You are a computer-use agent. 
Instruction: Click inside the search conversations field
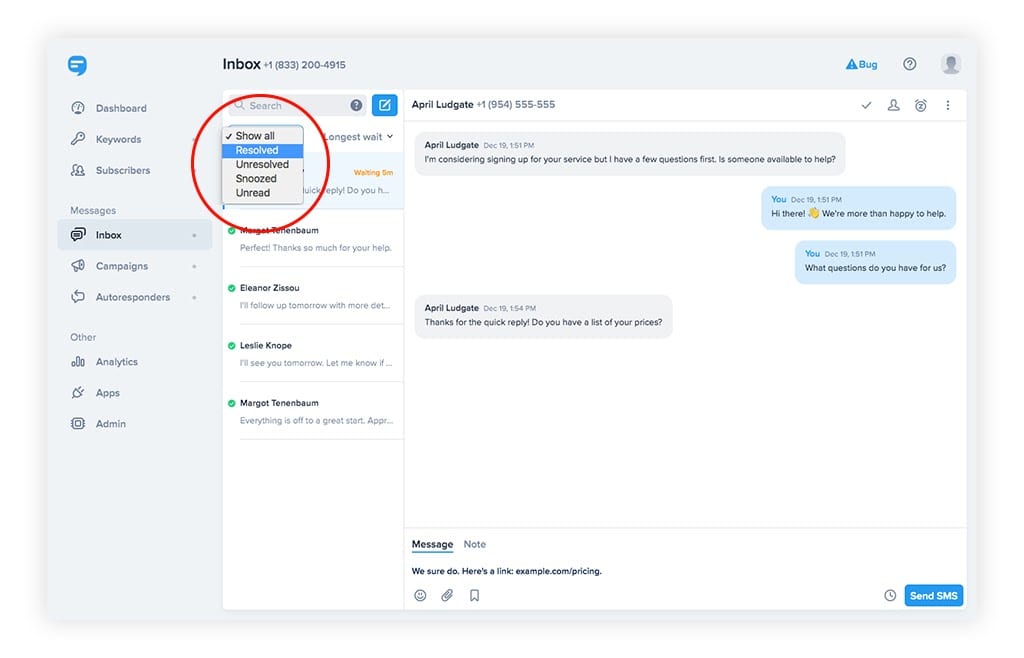[x=295, y=105]
